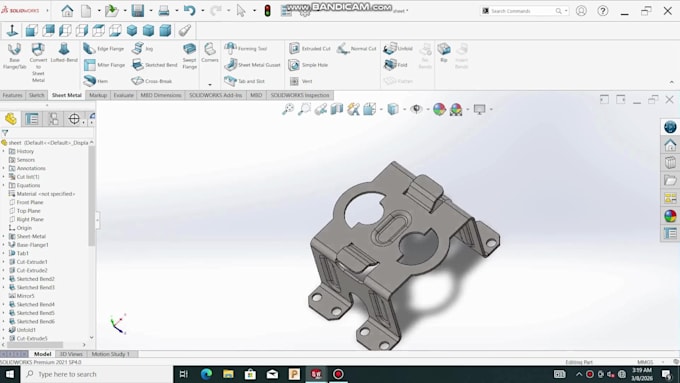Select the Jog tool
680x383 pixels.
[x=143, y=49]
